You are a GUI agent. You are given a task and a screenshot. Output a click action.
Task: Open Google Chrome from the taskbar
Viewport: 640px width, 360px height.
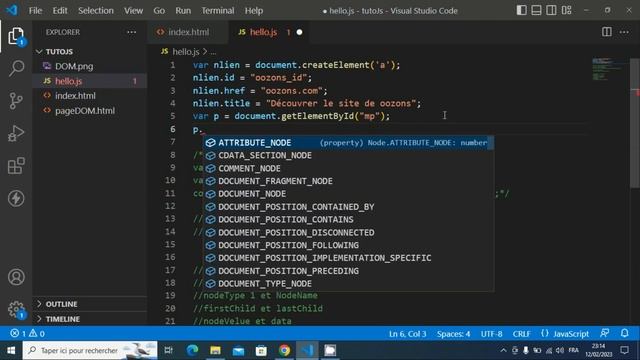tap(284, 350)
